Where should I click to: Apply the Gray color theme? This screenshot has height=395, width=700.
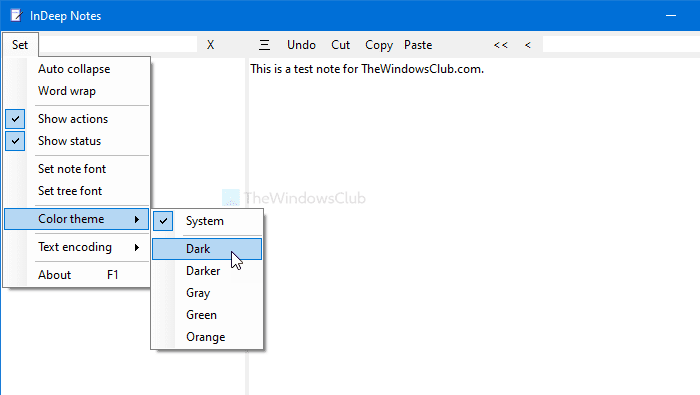(x=207, y=293)
